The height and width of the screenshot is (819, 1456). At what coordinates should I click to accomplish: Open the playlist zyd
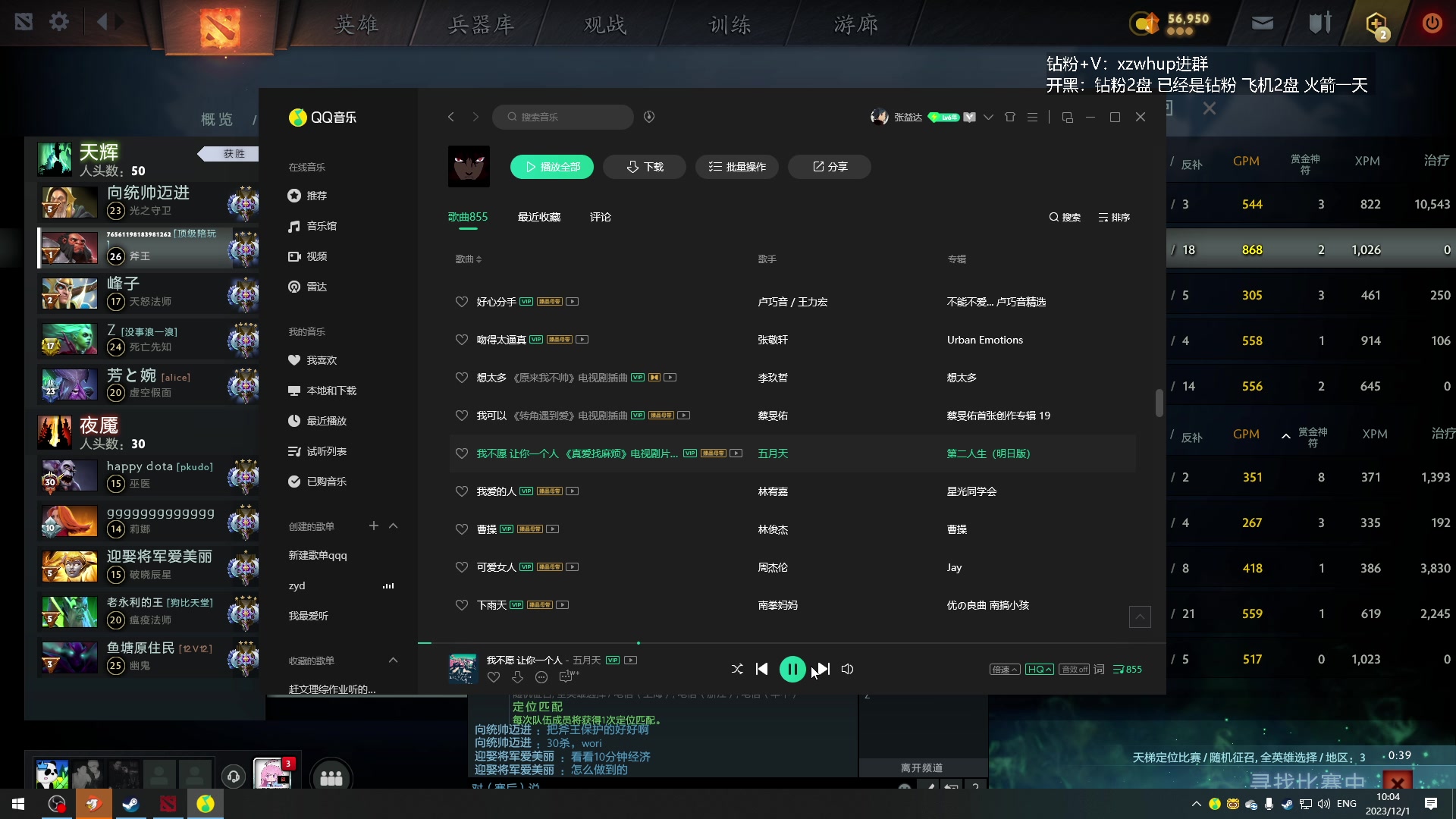[297, 586]
